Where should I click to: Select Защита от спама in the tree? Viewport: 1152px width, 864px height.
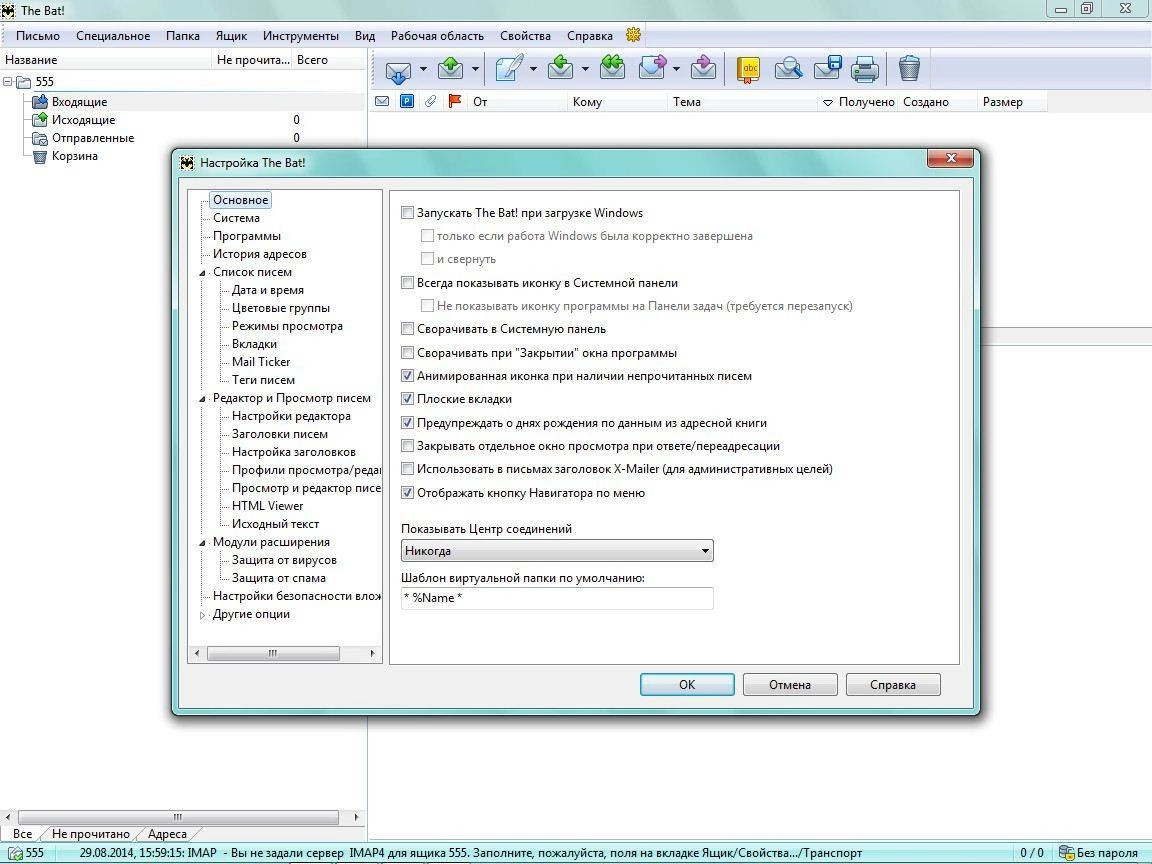click(x=278, y=578)
